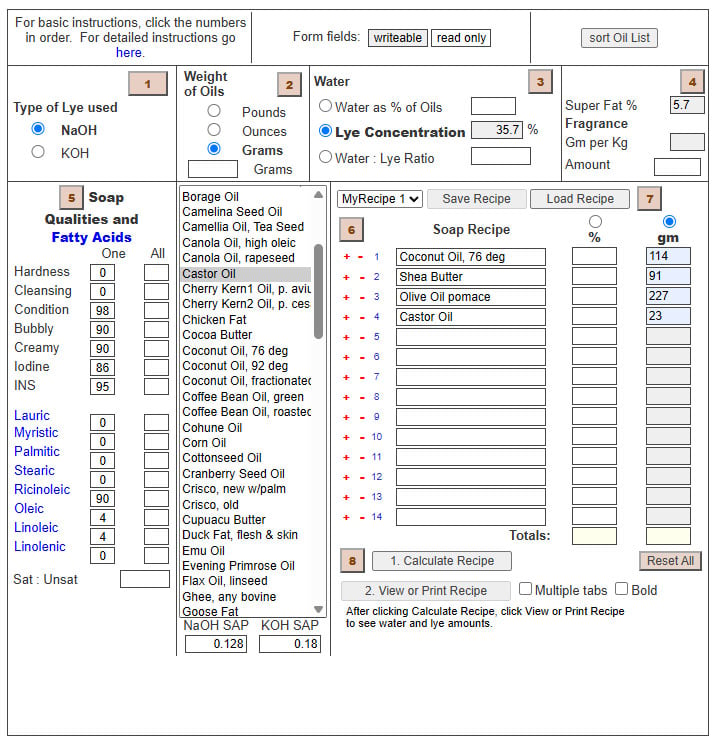The image size is (717, 744).
Task: Click the sort Oil List button
Action: [x=619, y=38]
